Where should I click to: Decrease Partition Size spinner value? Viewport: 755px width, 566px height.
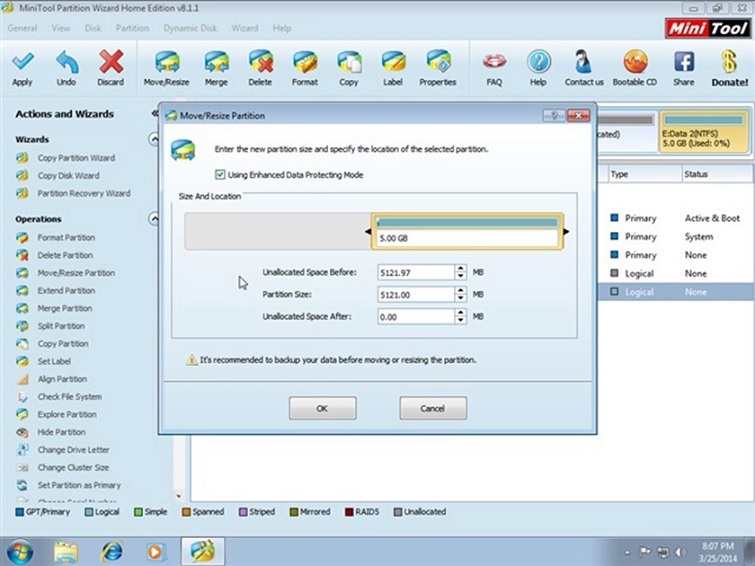[x=460, y=298]
